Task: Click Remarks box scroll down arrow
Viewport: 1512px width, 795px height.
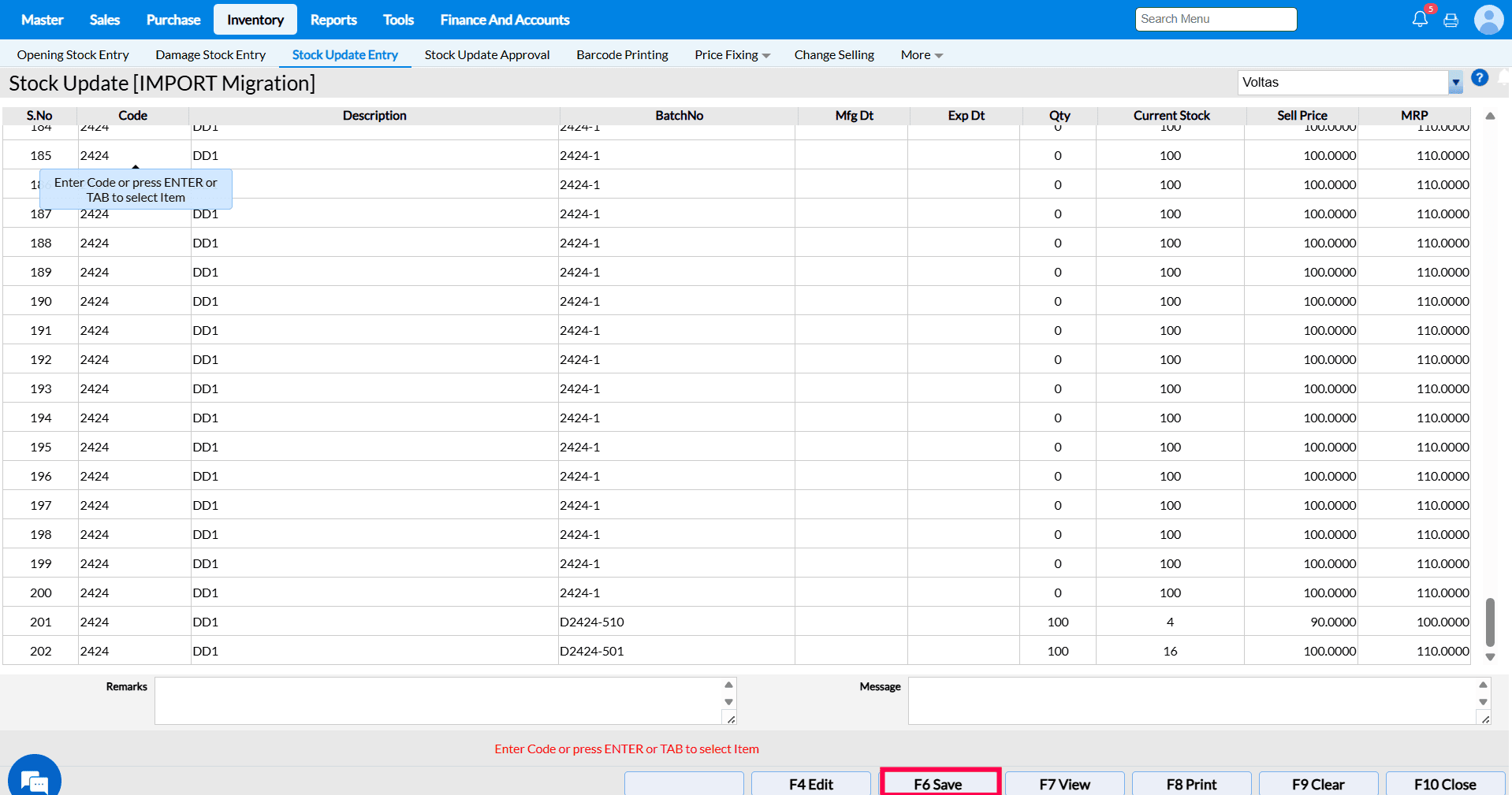Action: pos(728,702)
